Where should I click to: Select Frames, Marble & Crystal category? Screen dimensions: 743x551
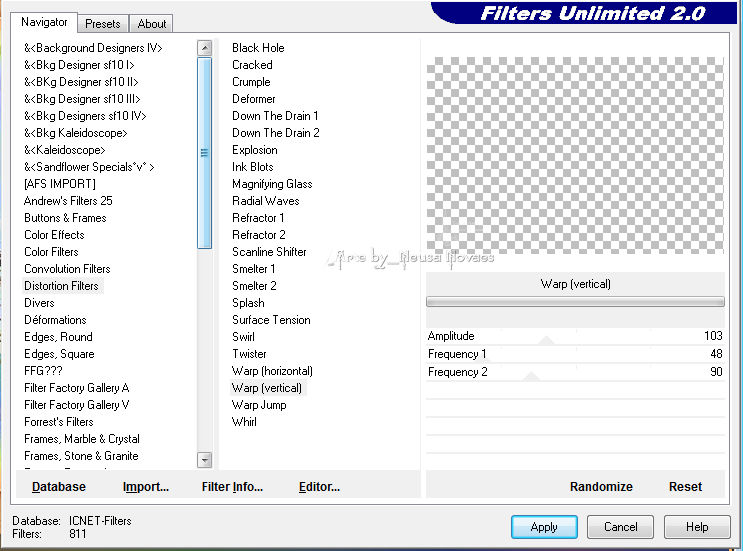(82, 439)
